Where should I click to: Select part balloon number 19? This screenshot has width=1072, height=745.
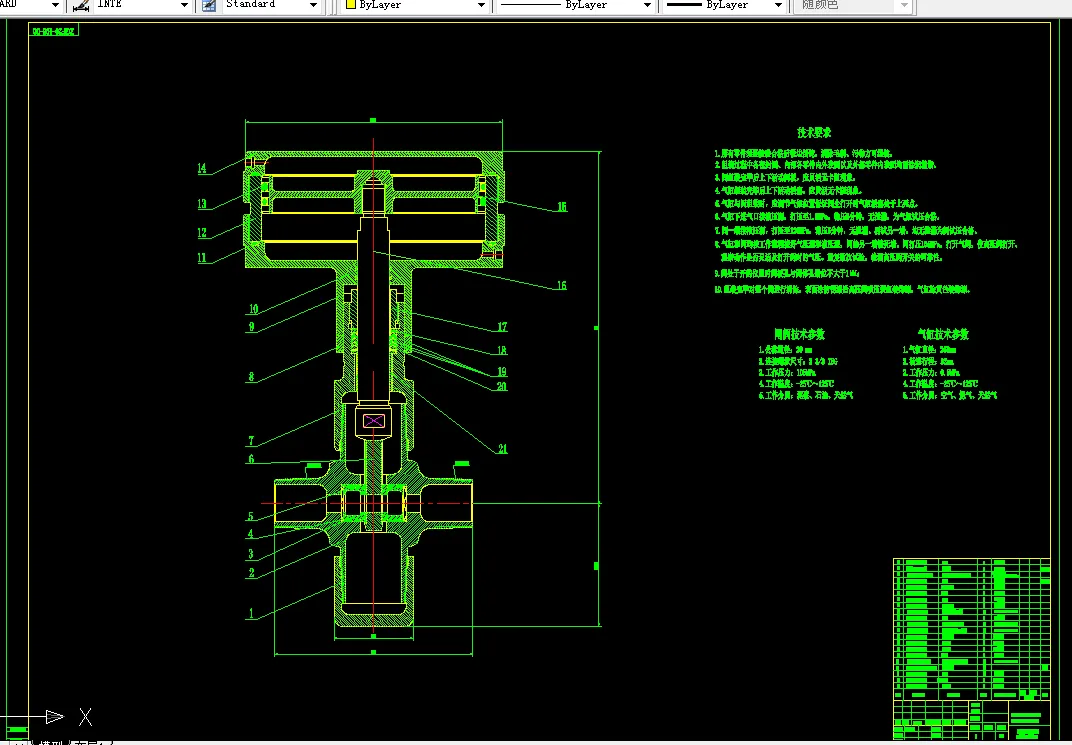pos(502,372)
